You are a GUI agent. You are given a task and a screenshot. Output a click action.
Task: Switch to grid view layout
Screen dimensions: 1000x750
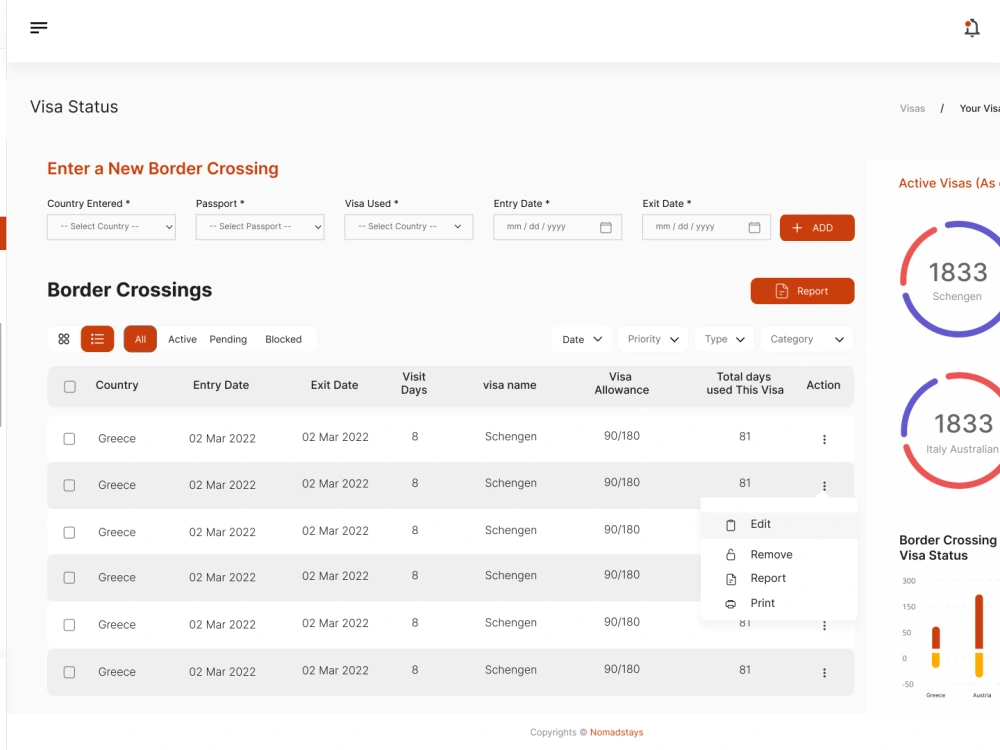click(x=64, y=339)
